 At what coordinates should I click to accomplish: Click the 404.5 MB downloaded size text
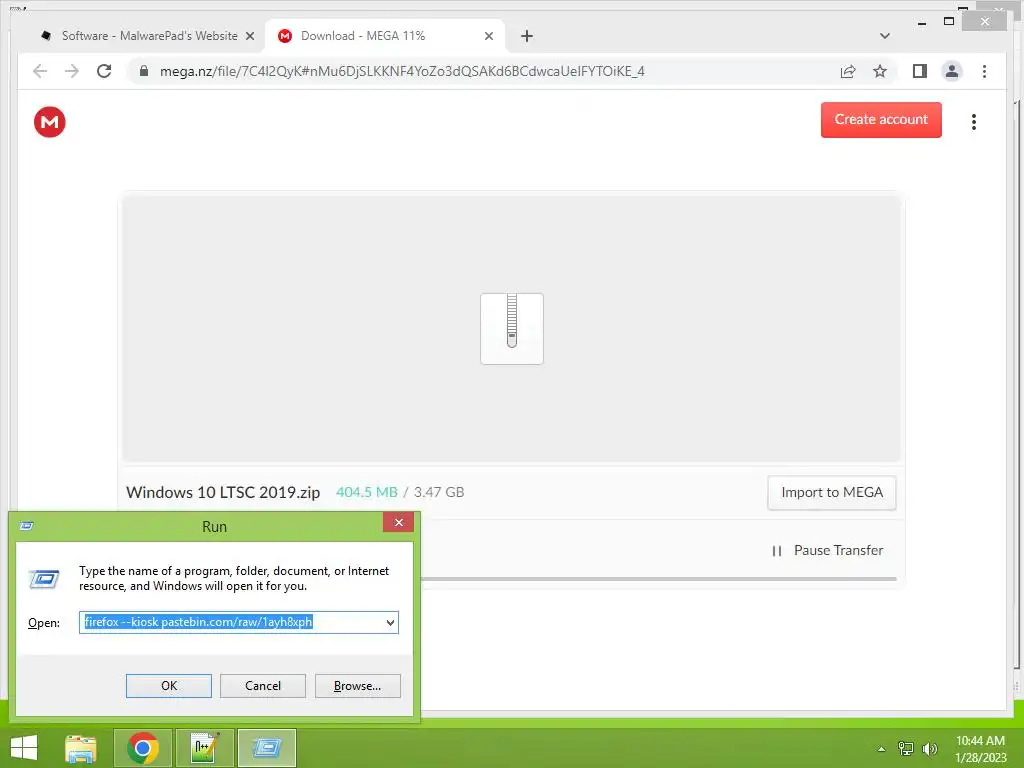366,492
